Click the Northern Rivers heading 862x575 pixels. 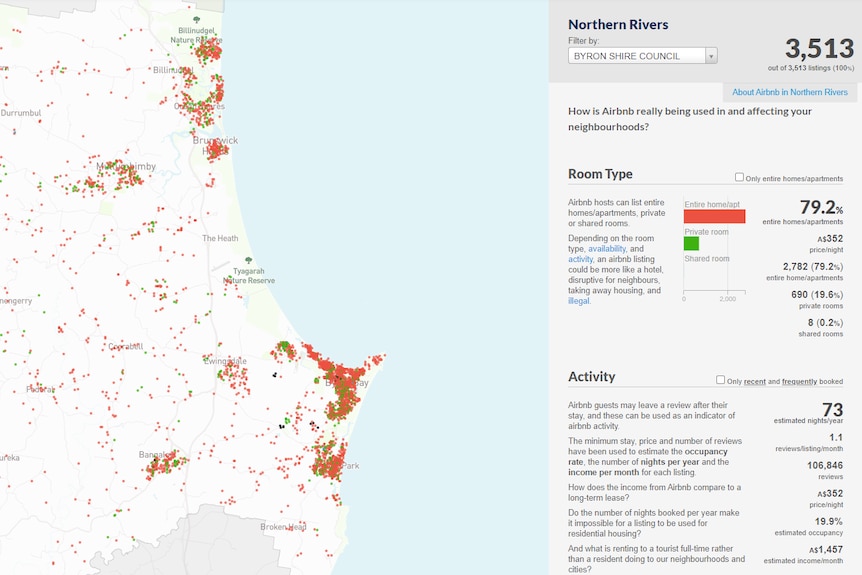point(618,24)
